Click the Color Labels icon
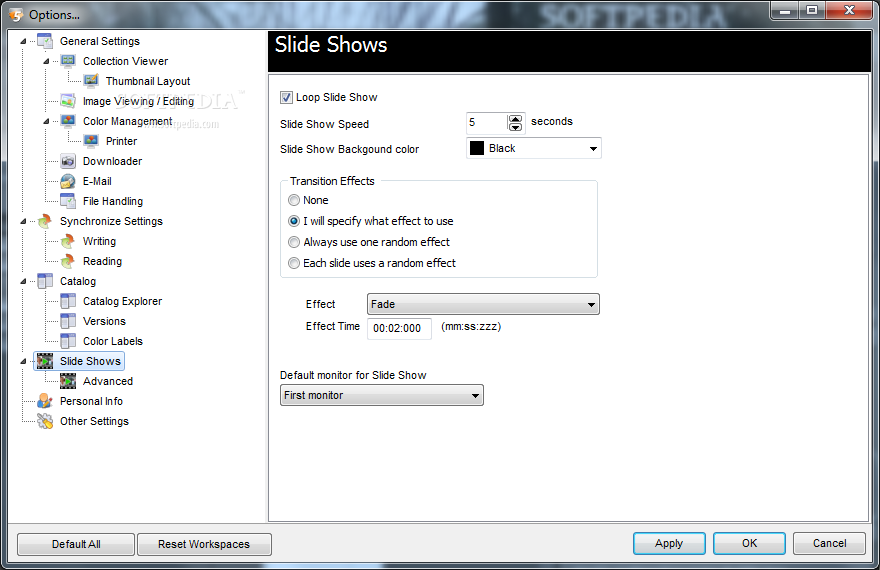 68,341
